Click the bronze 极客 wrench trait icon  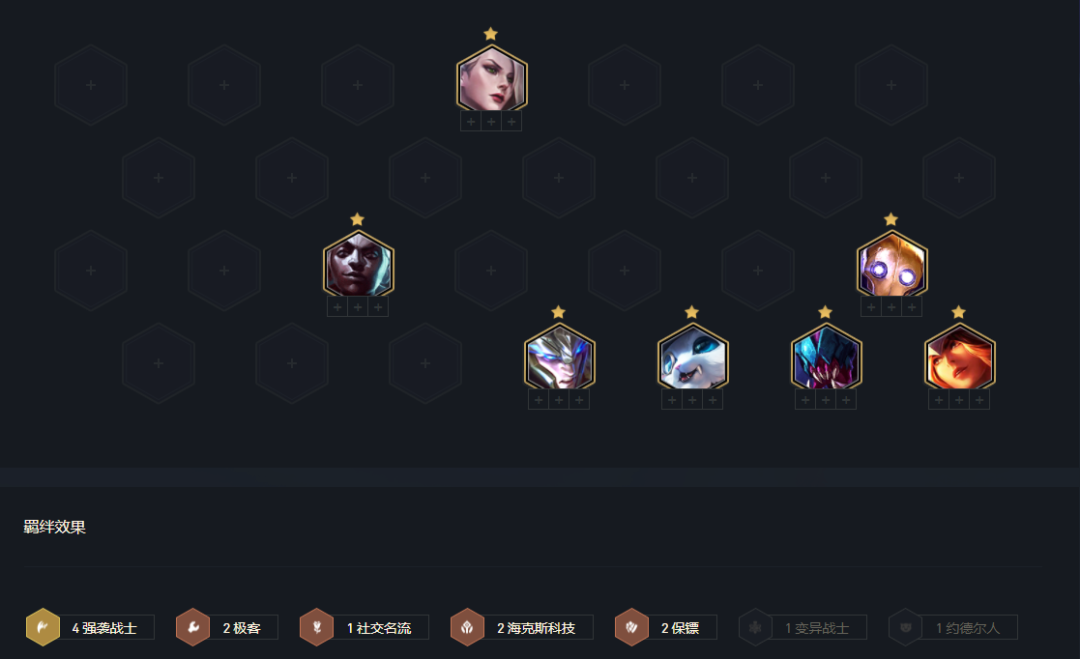[x=193, y=627]
